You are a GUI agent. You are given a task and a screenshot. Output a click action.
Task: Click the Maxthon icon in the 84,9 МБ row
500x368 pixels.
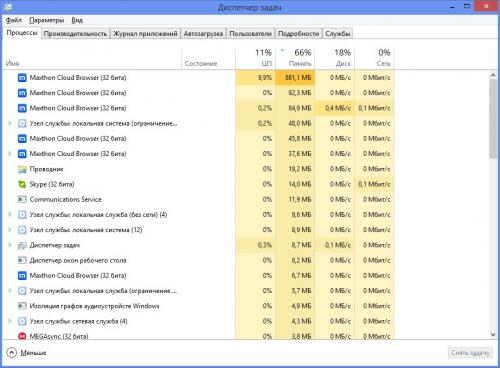[x=22, y=108]
